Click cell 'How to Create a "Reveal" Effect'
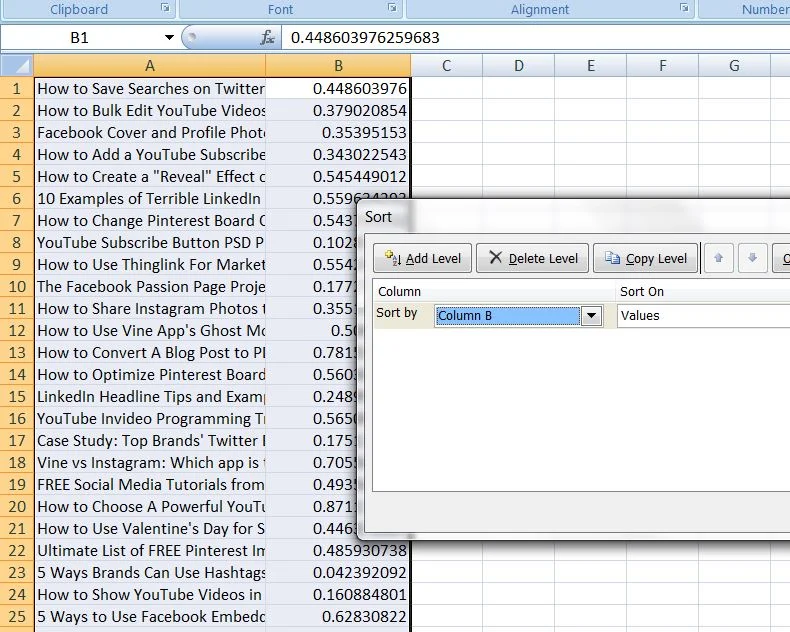The width and height of the screenshot is (790, 632). point(150,176)
